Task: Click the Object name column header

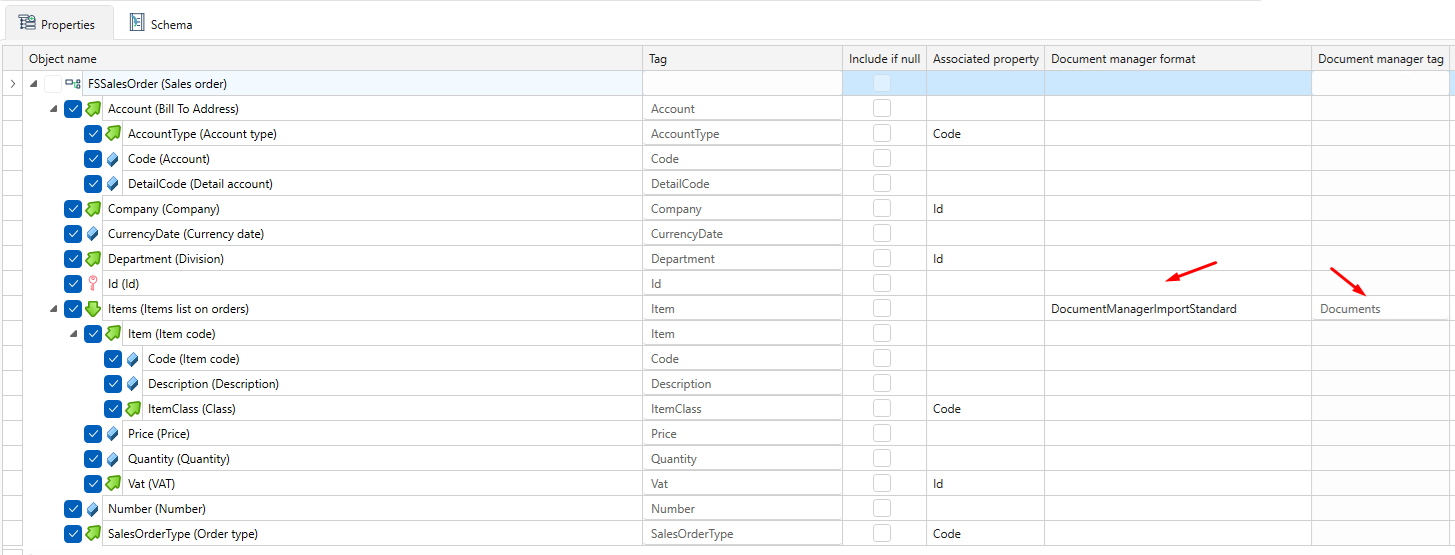Action: pos(333,59)
